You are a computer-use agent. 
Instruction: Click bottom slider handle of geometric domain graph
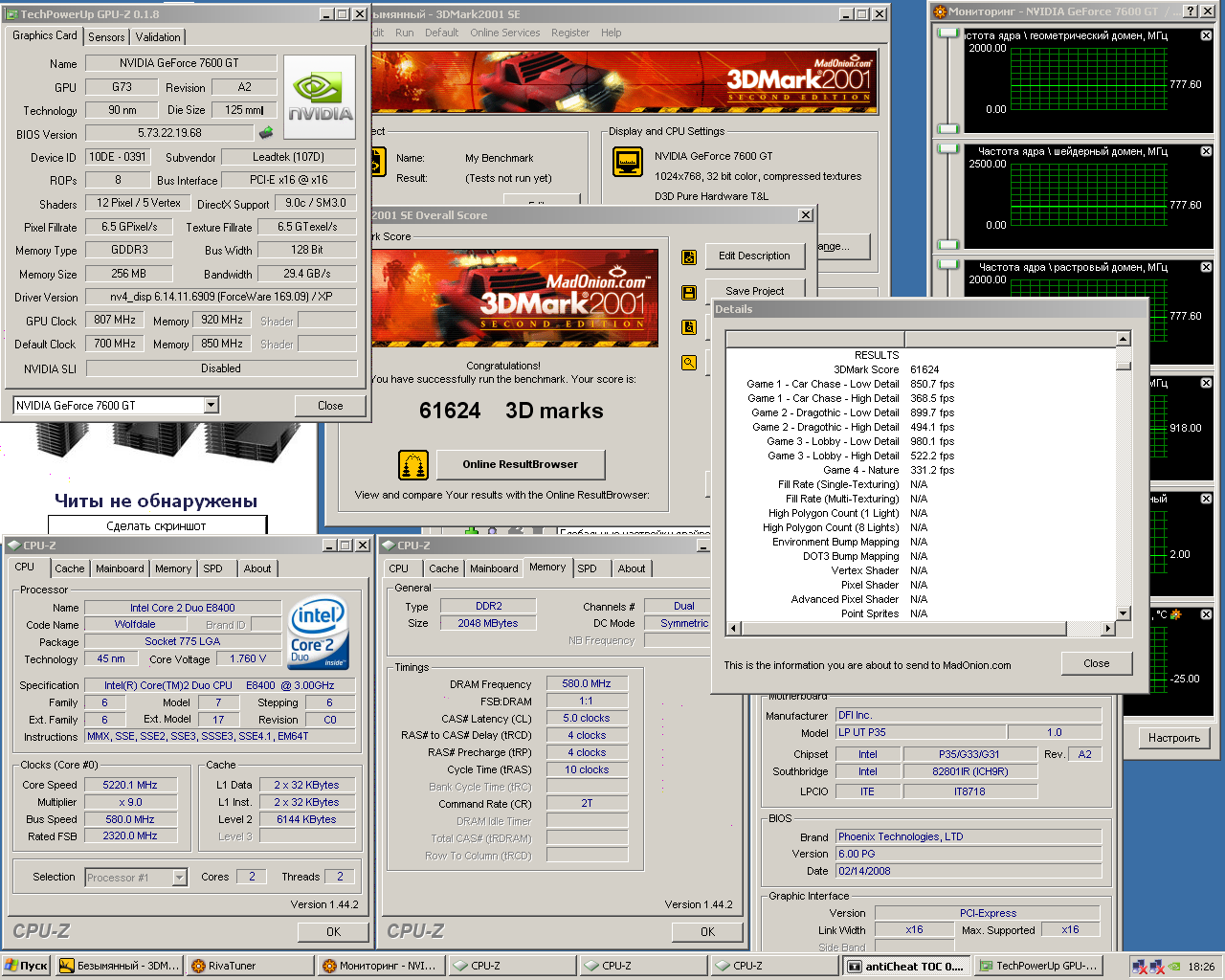[x=948, y=128]
